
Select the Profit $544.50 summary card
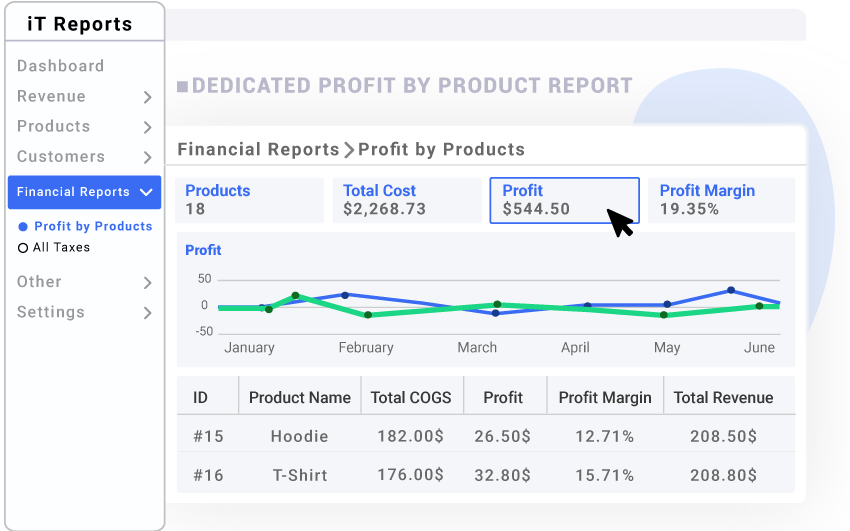pos(564,200)
